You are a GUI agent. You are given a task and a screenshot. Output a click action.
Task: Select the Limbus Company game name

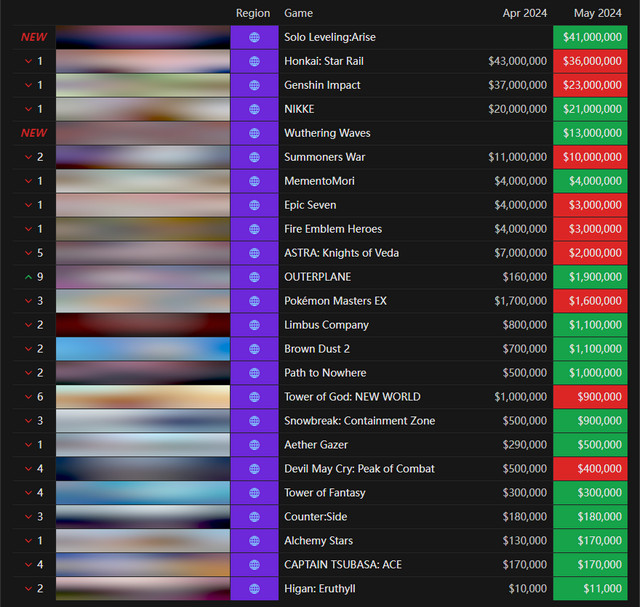[326, 325]
